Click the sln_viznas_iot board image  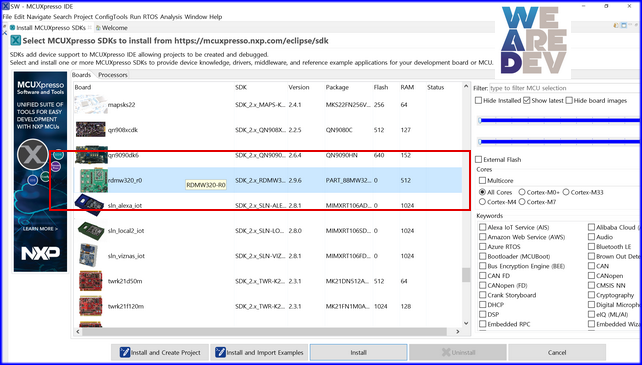(89, 255)
